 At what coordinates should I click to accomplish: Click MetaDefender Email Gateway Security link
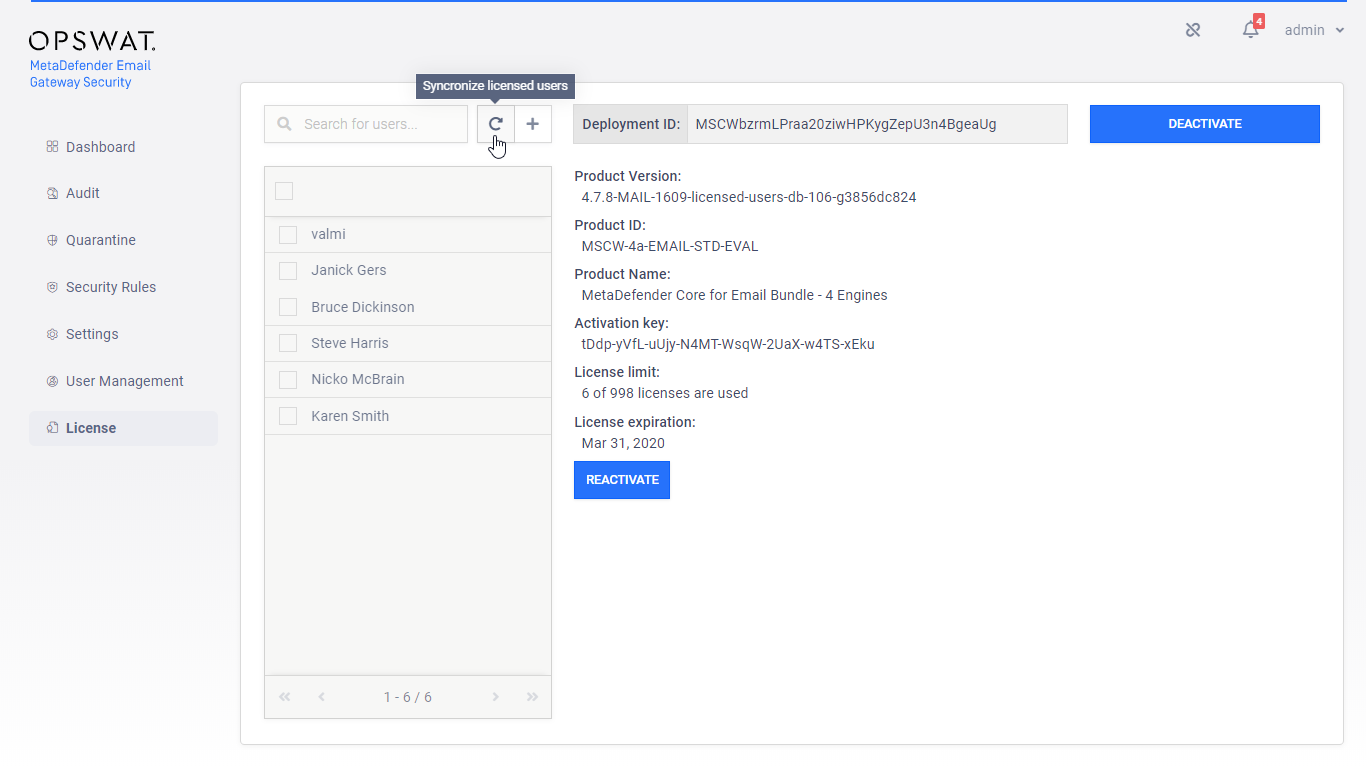(90, 74)
